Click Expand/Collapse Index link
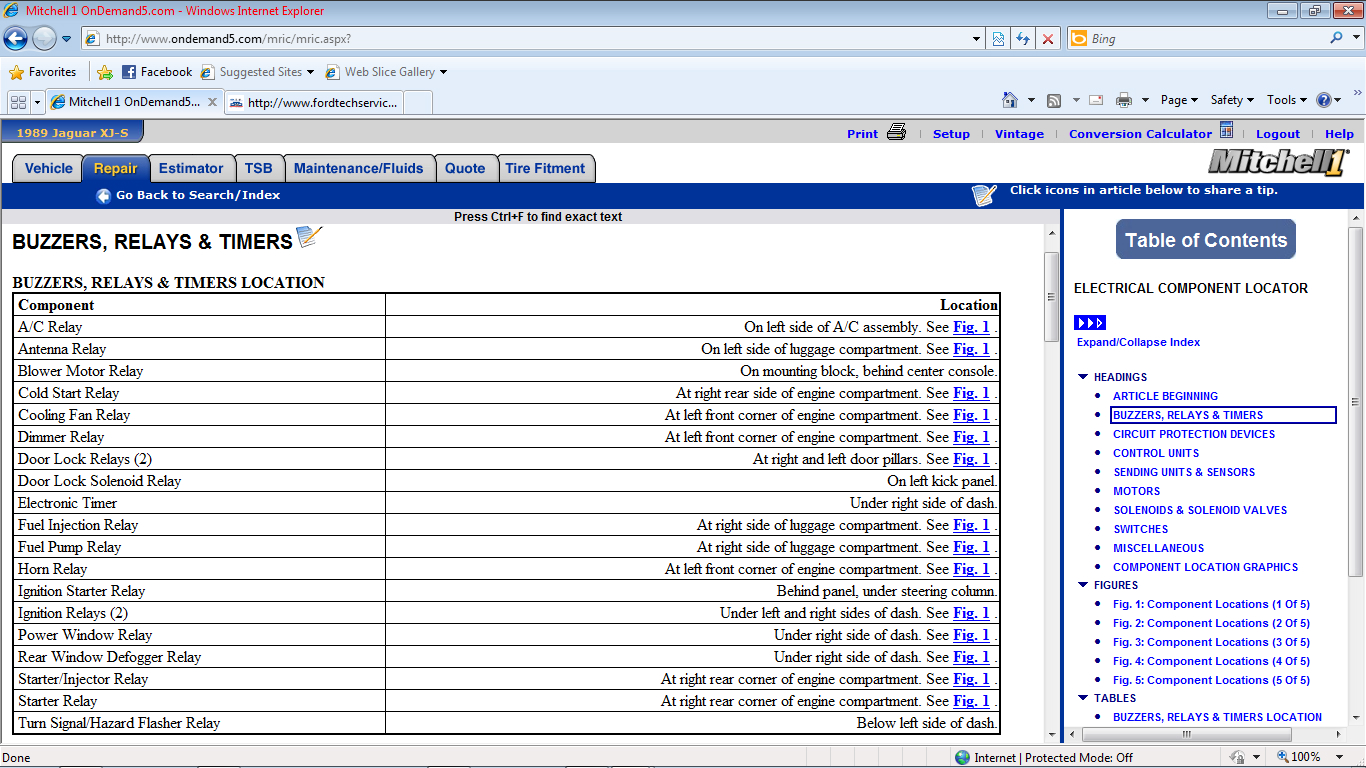The image size is (1366, 768). (x=1138, y=342)
